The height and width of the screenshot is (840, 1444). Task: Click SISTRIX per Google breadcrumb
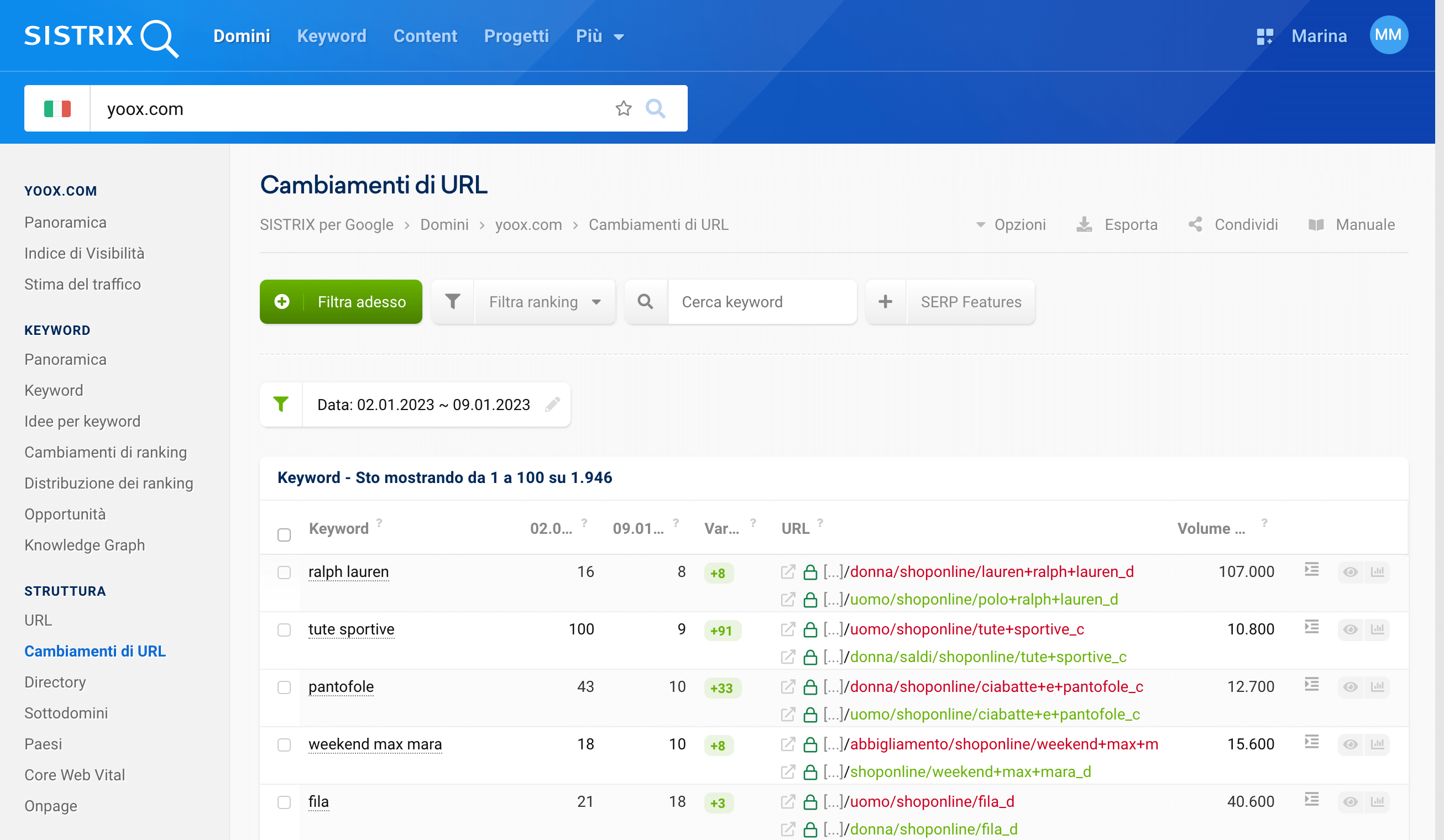click(327, 224)
